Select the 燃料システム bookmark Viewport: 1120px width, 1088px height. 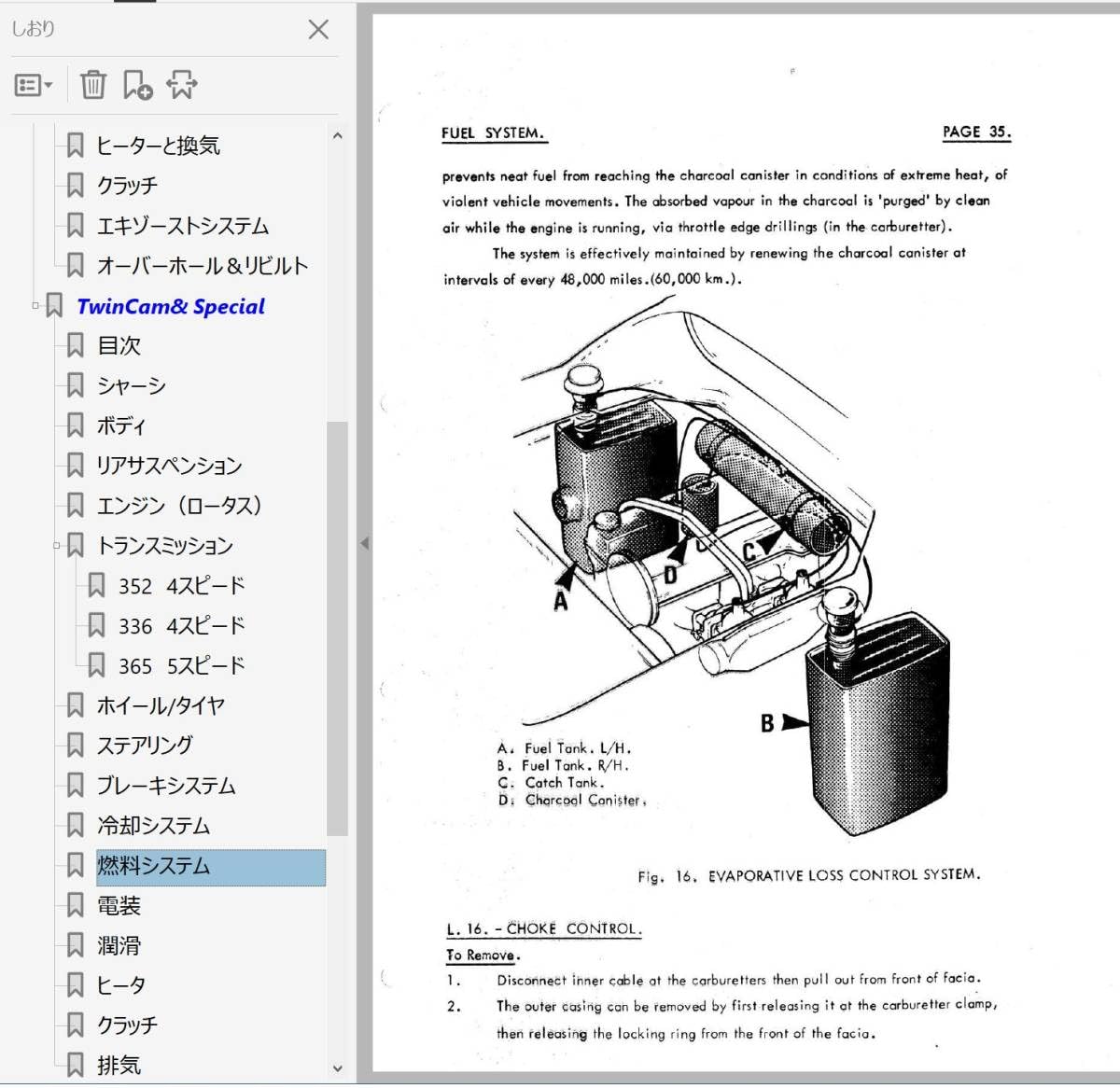[154, 866]
